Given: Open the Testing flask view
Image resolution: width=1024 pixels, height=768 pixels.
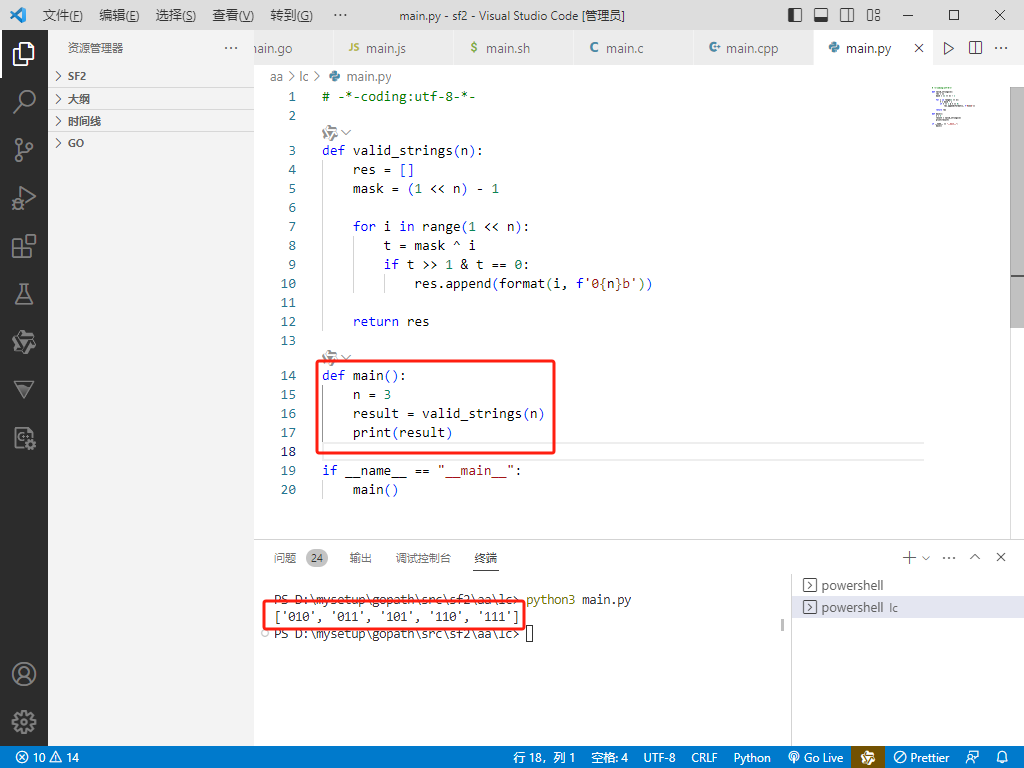Looking at the screenshot, I should point(24,294).
